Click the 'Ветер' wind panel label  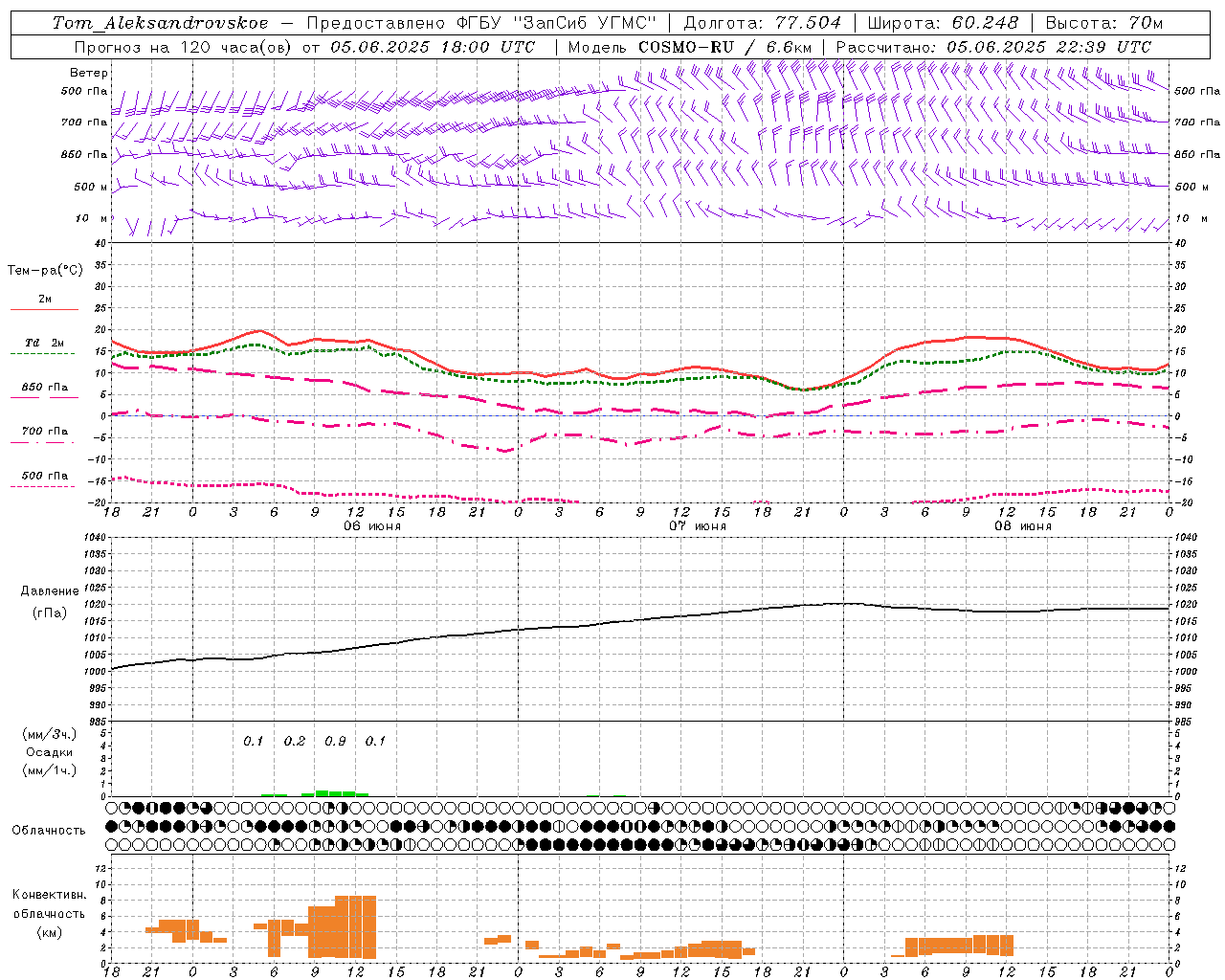coord(89,73)
